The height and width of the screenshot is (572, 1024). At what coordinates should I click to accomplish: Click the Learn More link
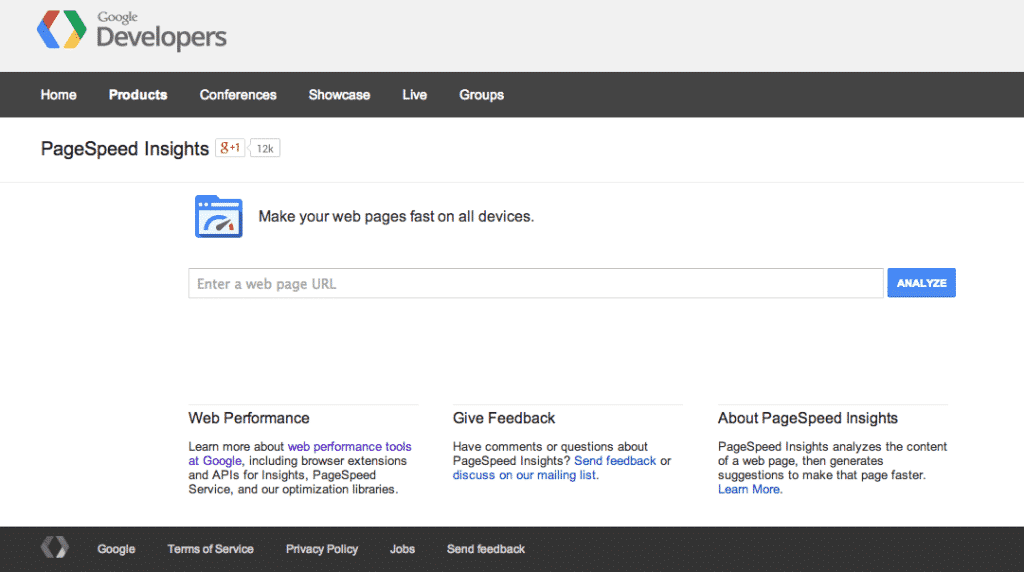749,490
